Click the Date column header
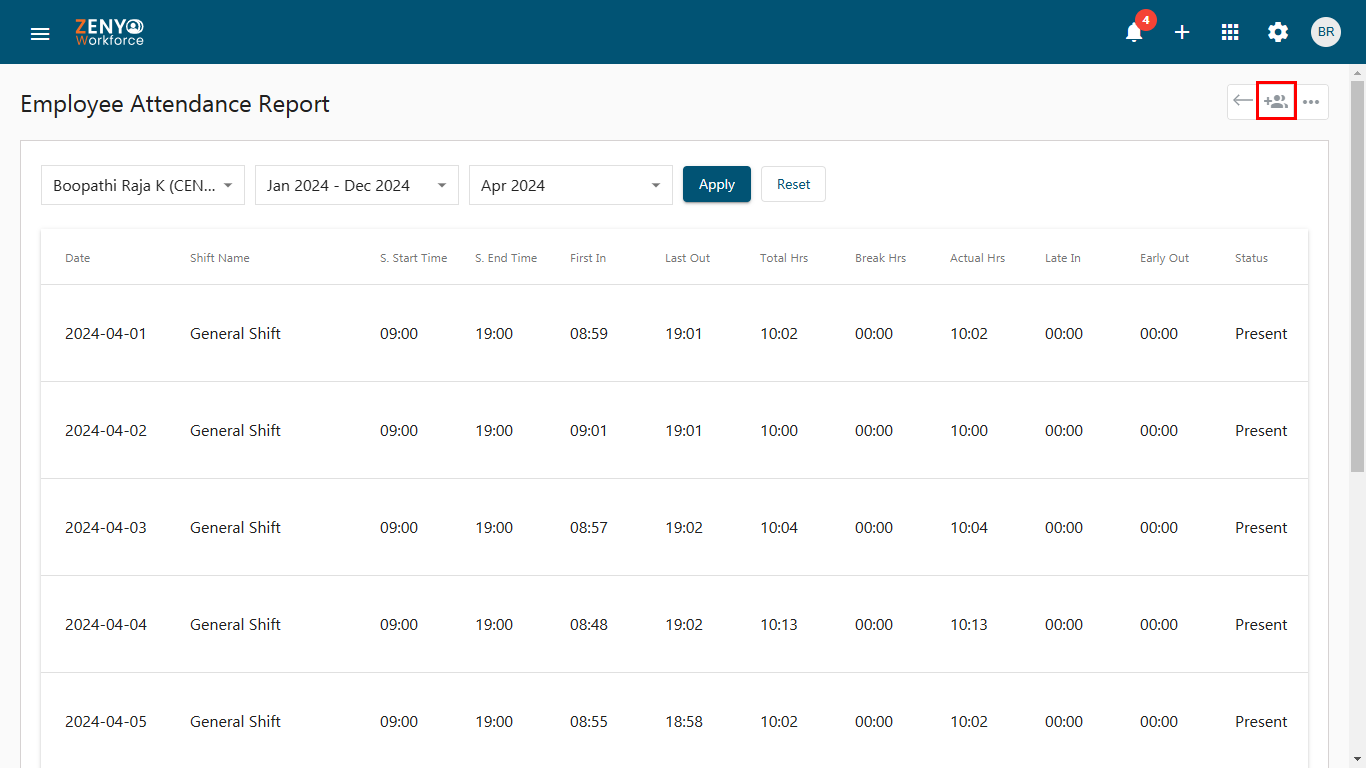Image resolution: width=1366 pixels, height=768 pixels. click(78, 258)
